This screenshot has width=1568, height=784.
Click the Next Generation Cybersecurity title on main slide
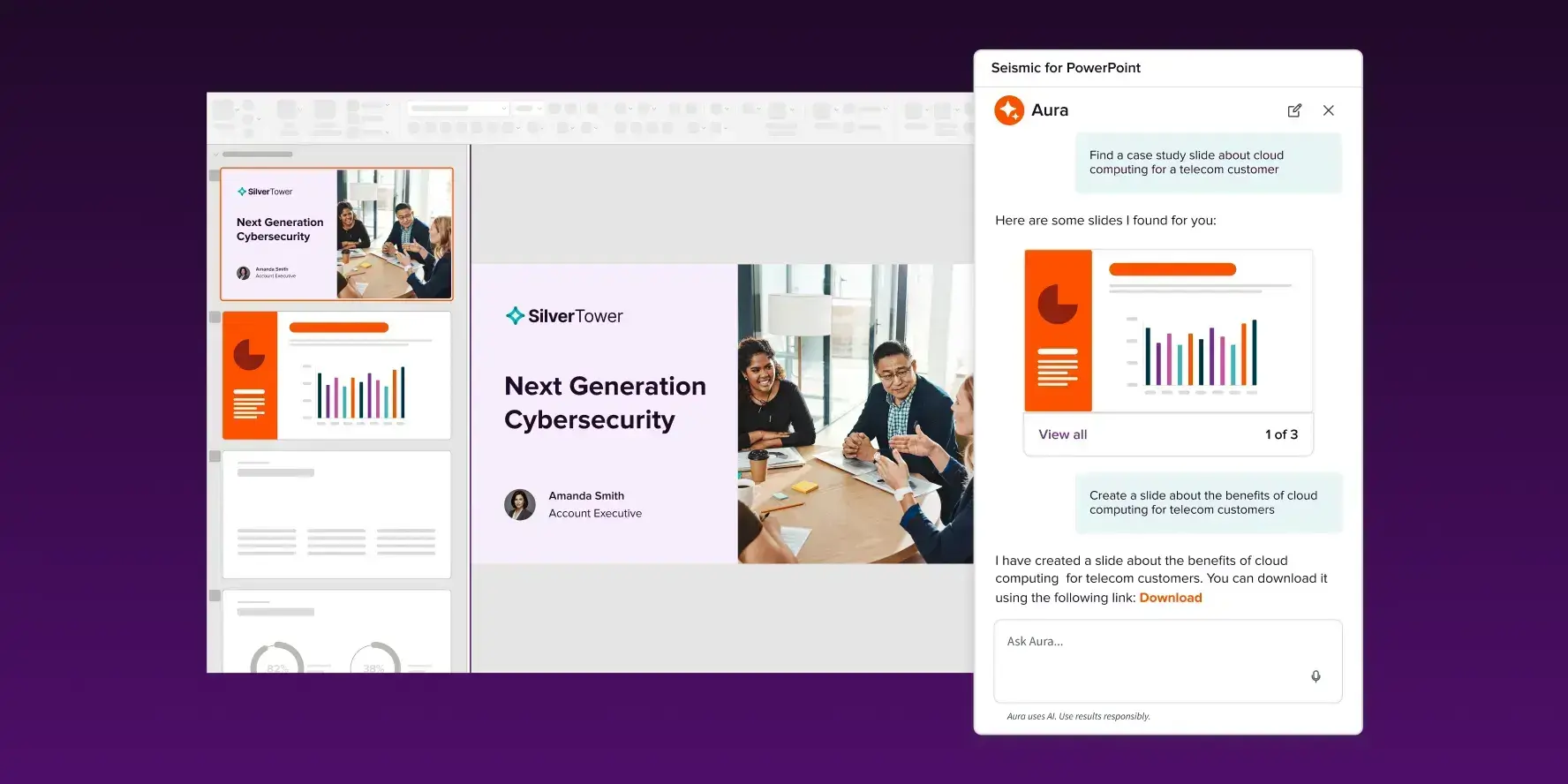[x=605, y=403]
